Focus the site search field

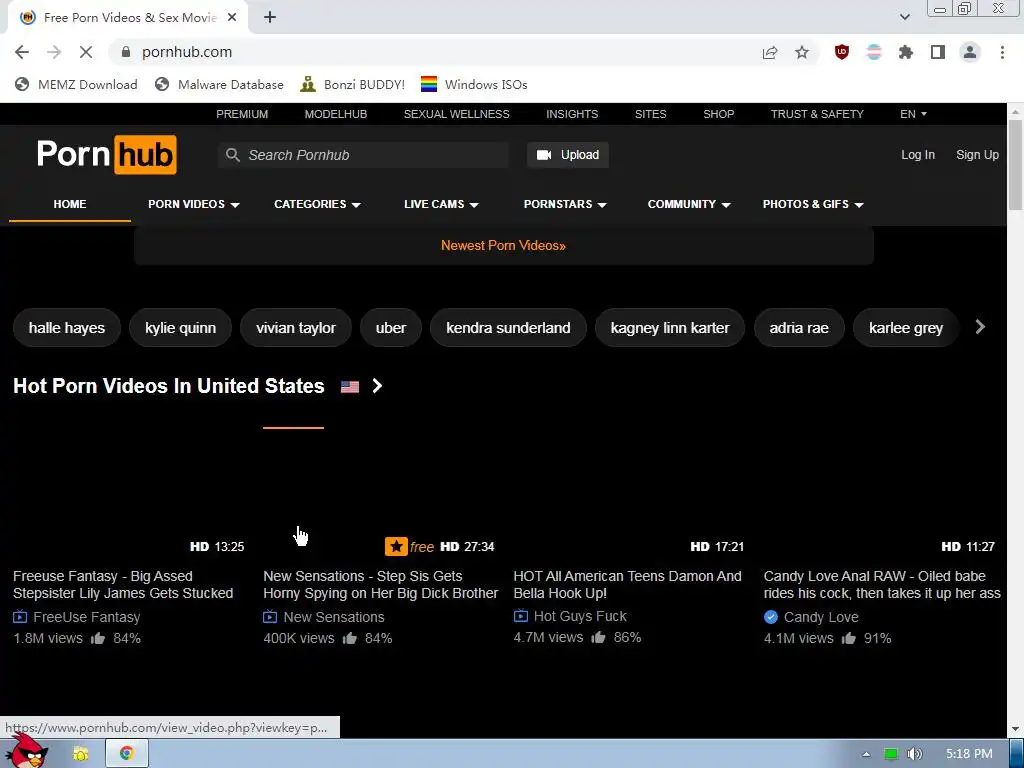(x=363, y=155)
